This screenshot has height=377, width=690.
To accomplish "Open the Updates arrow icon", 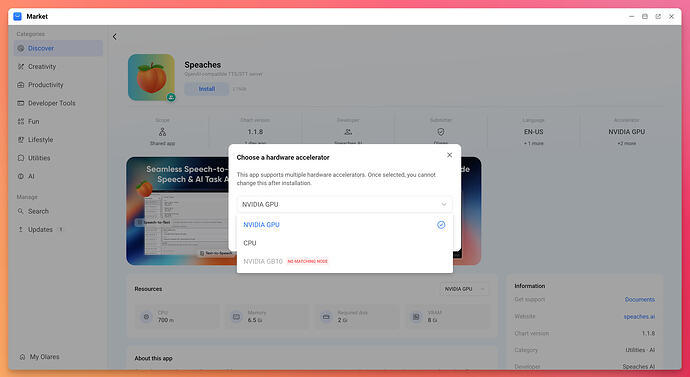I will [x=21, y=230].
